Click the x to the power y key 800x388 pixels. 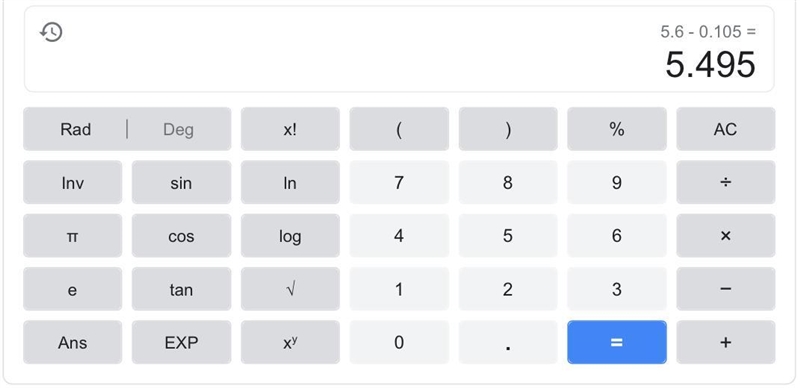290,342
